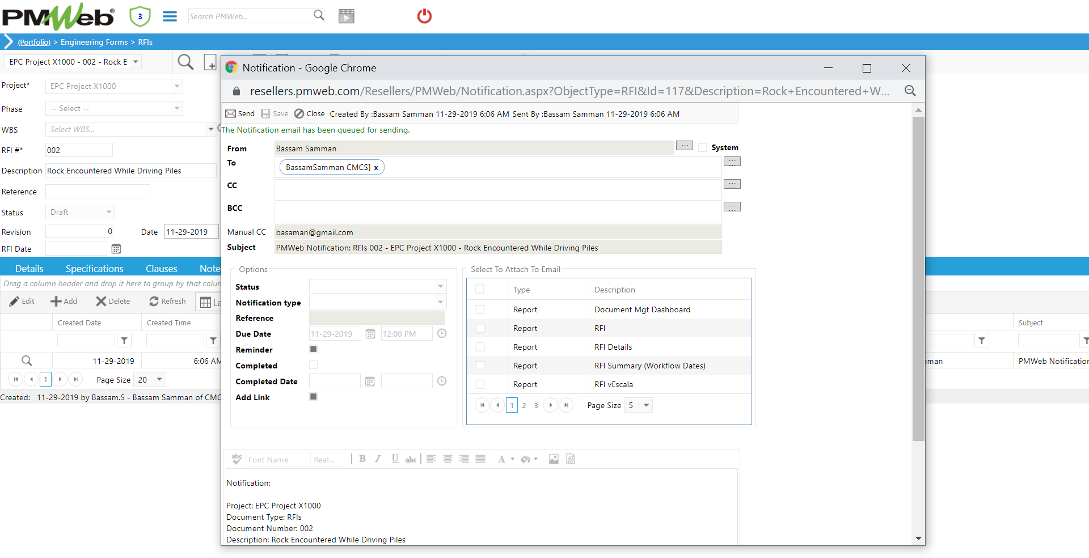Viewport: 1089px width, 558px height.
Task: Toggle the Completed checkbox
Action: point(313,365)
